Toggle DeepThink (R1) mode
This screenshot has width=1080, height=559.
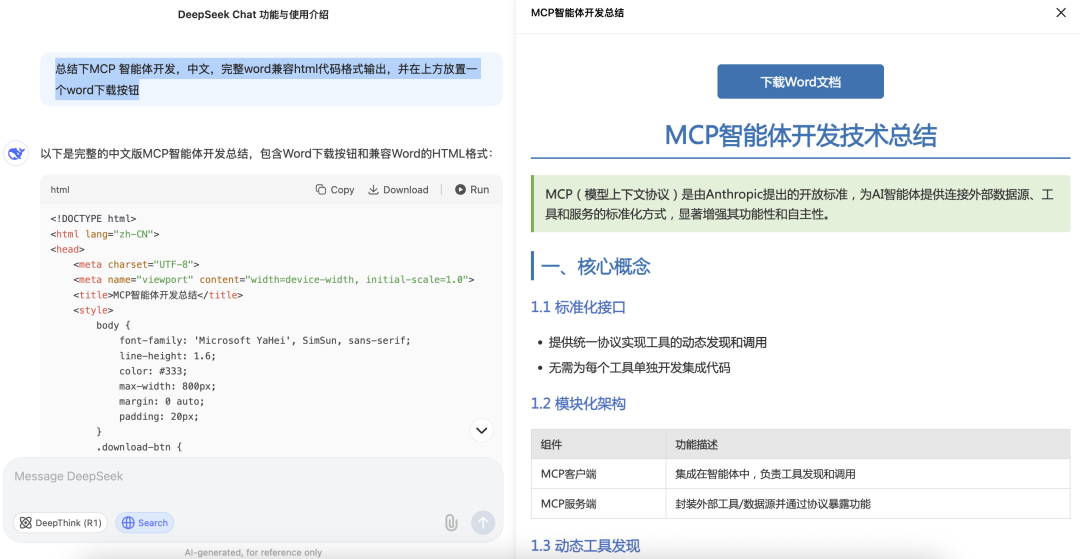(61, 523)
